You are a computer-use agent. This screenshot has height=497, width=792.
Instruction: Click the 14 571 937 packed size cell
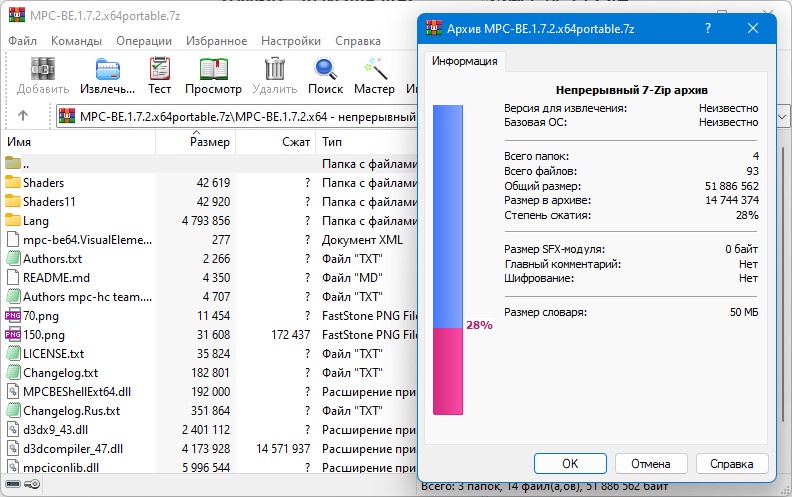(283, 449)
